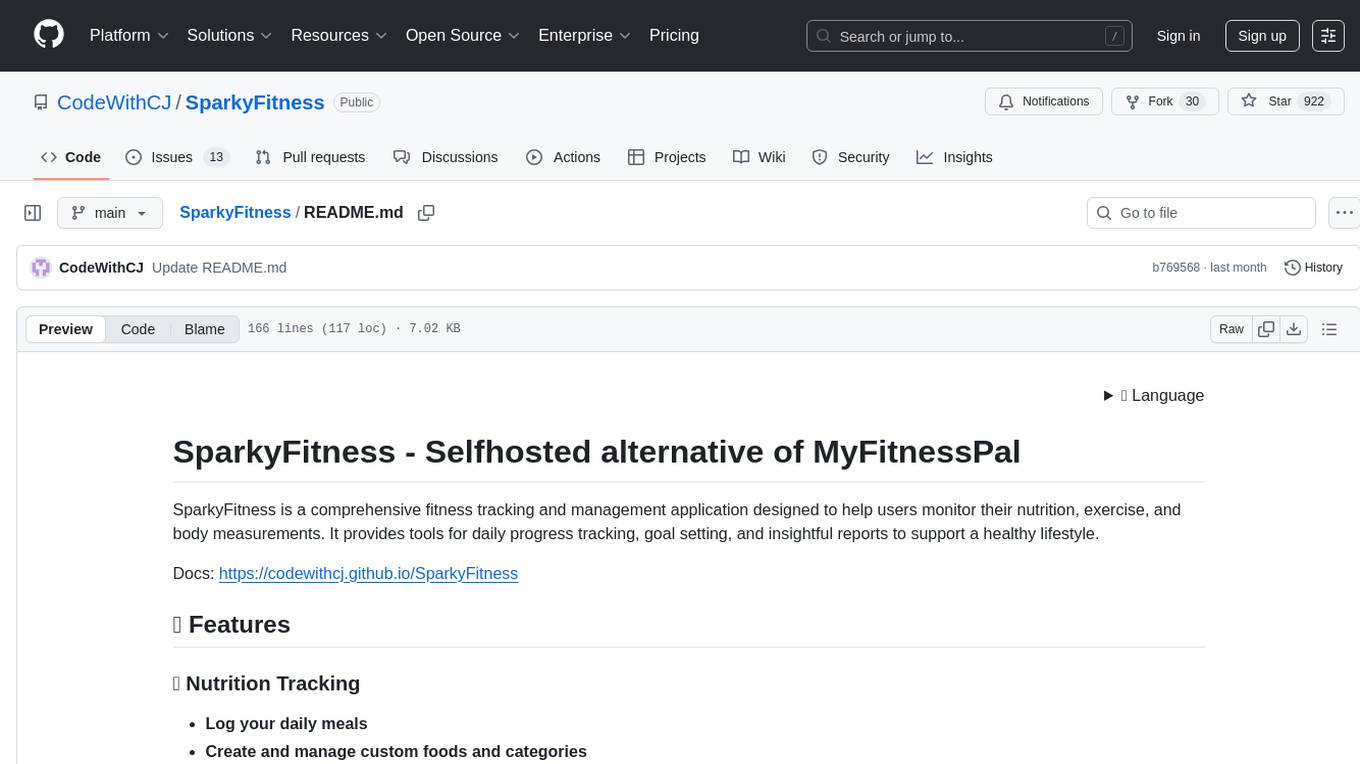The width and height of the screenshot is (1360, 764).
Task: Download the raw README file
Action: (1293, 329)
